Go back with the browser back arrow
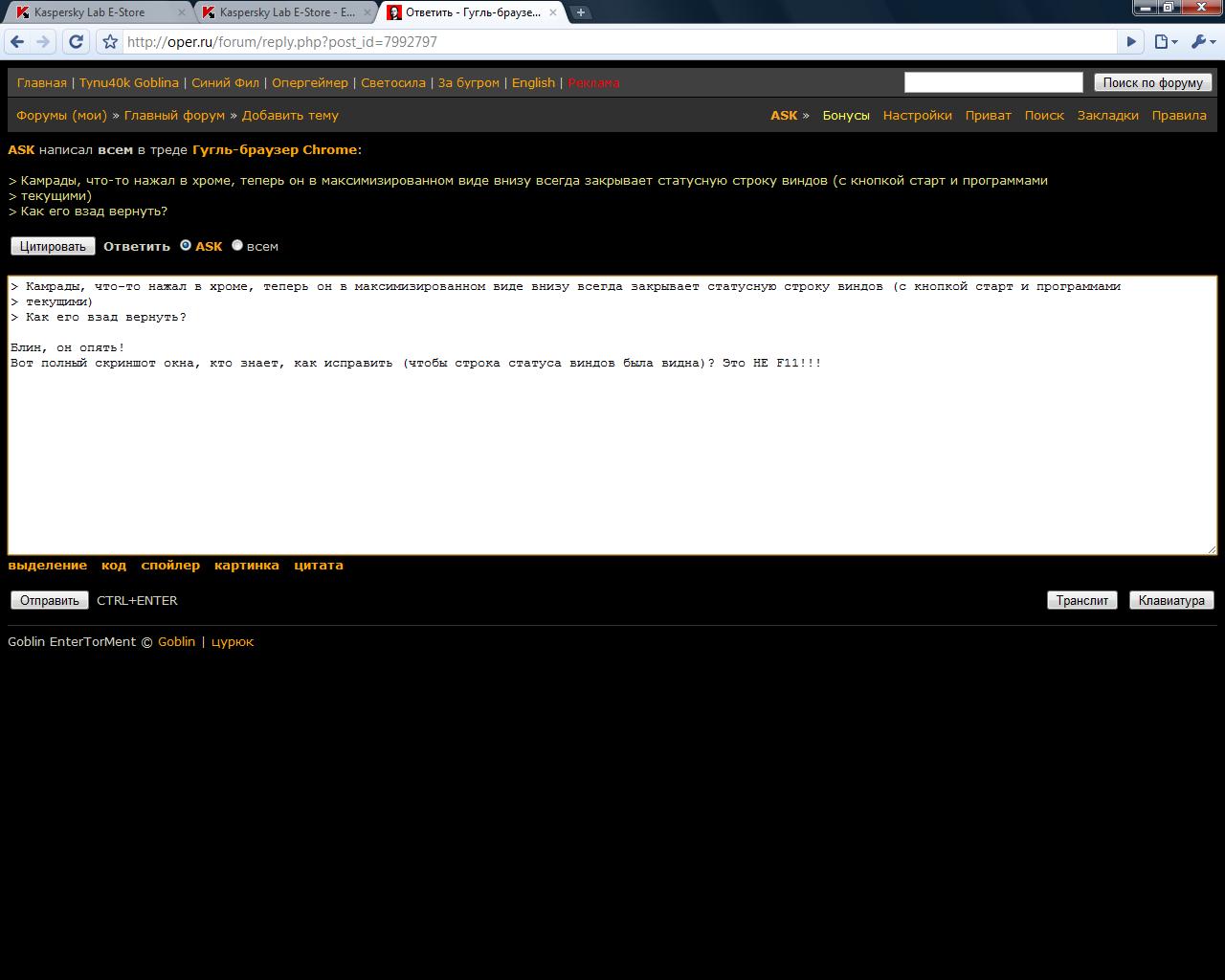 click(x=17, y=42)
